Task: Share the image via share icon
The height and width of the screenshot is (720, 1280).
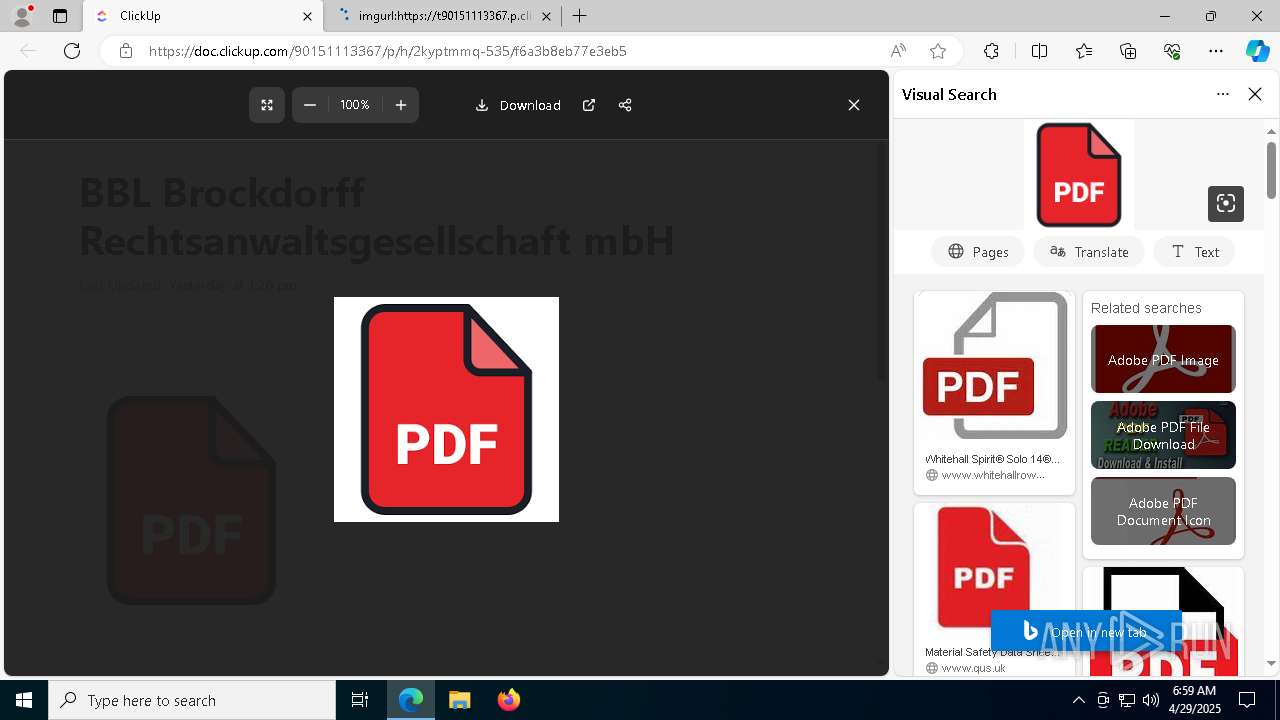Action: pyautogui.click(x=625, y=105)
